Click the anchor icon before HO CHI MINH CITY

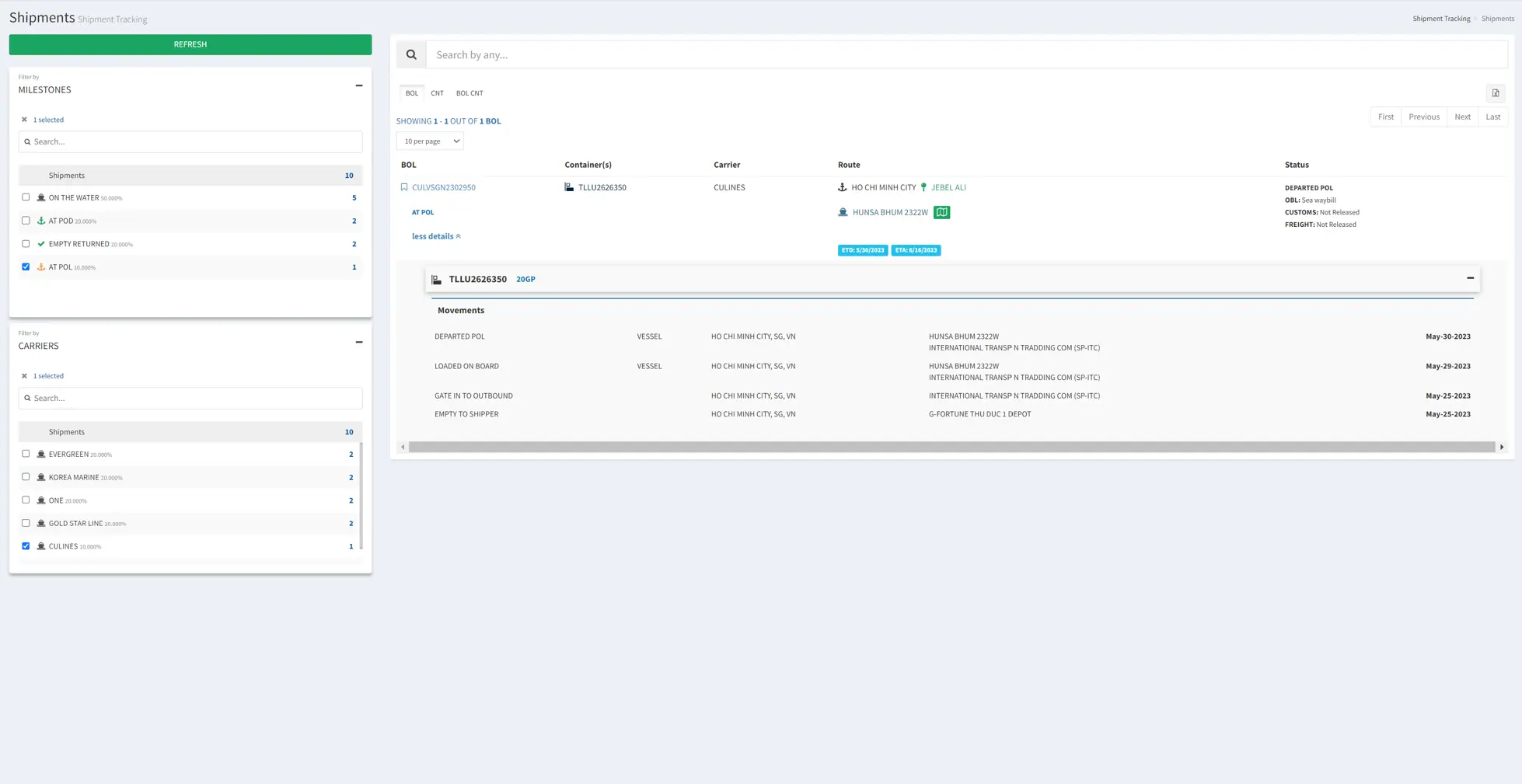842,187
